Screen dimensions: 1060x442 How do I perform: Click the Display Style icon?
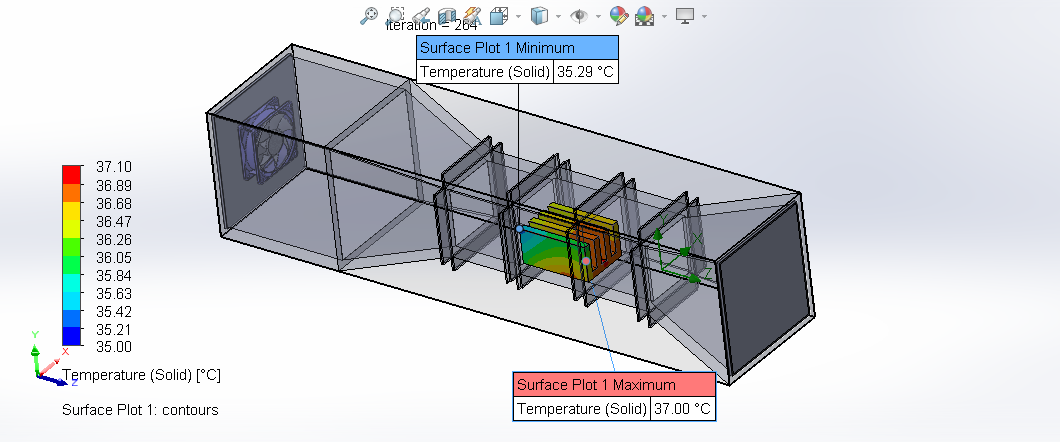539,16
